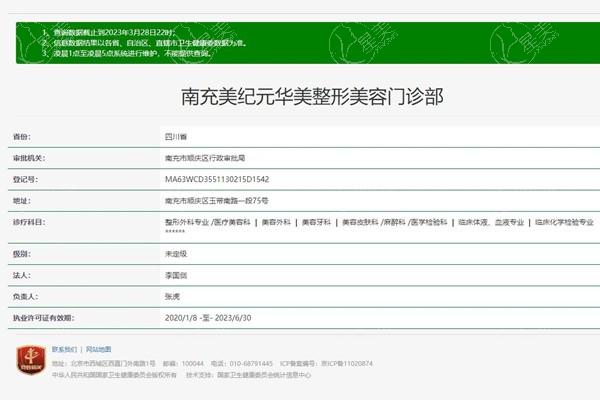Click the 法人 label
Image resolution: width=600 pixels, height=400 pixels.
coord(22,275)
